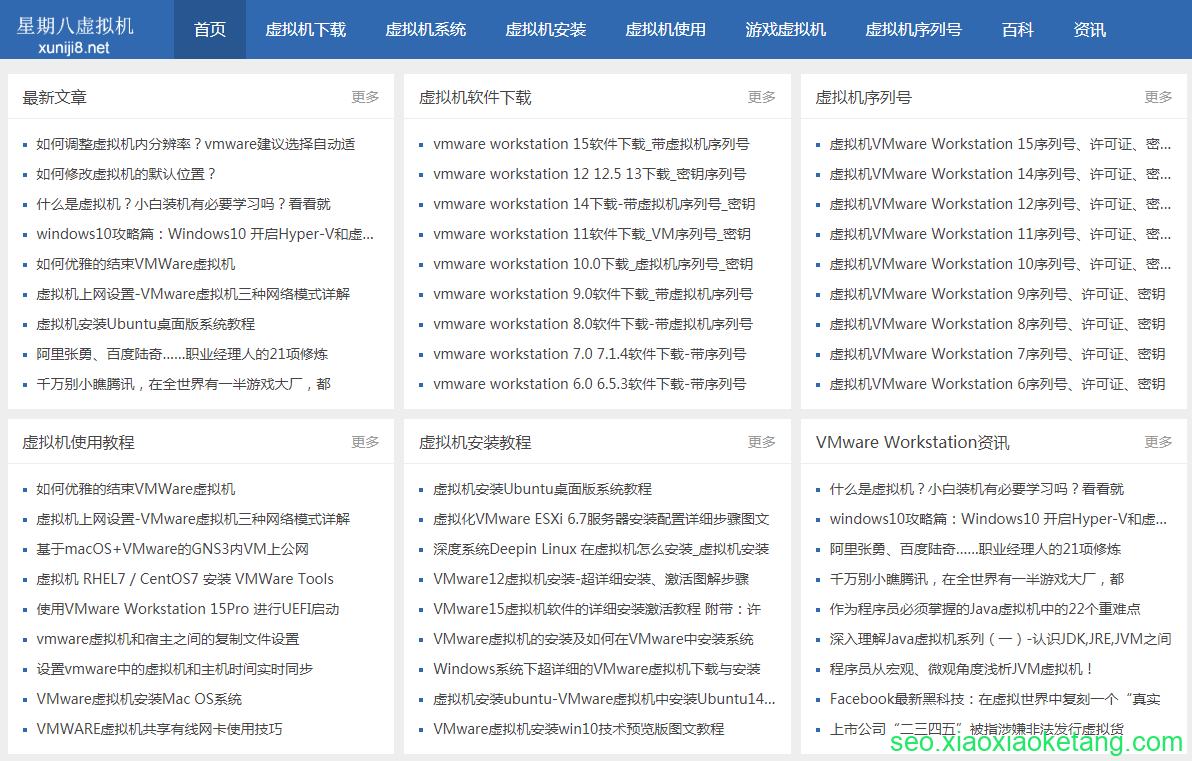Go to 虚拟机系统 in the navigation bar
The height and width of the screenshot is (761, 1192).
coord(426,30)
